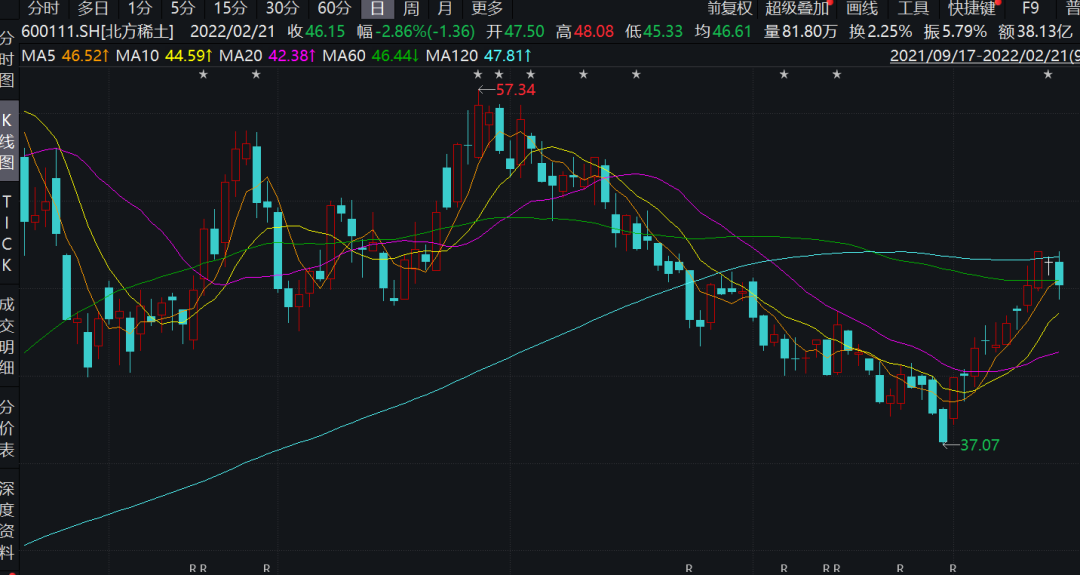This screenshot has width=1080, height=575.
Task: Click the rightmost star marker near the latest candle
Action: point(1047,75)
